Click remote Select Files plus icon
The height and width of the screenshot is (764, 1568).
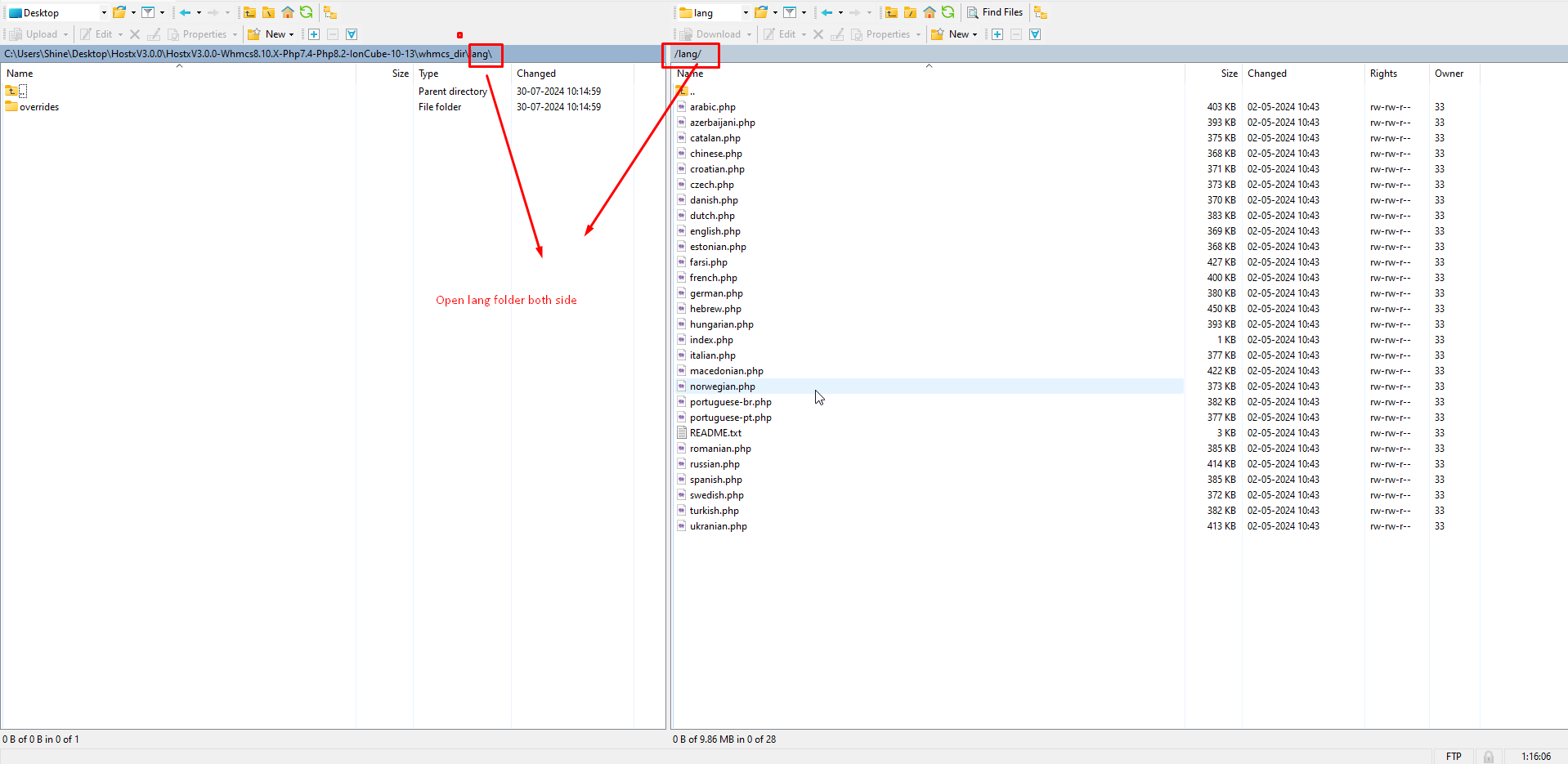pos(997,34)
